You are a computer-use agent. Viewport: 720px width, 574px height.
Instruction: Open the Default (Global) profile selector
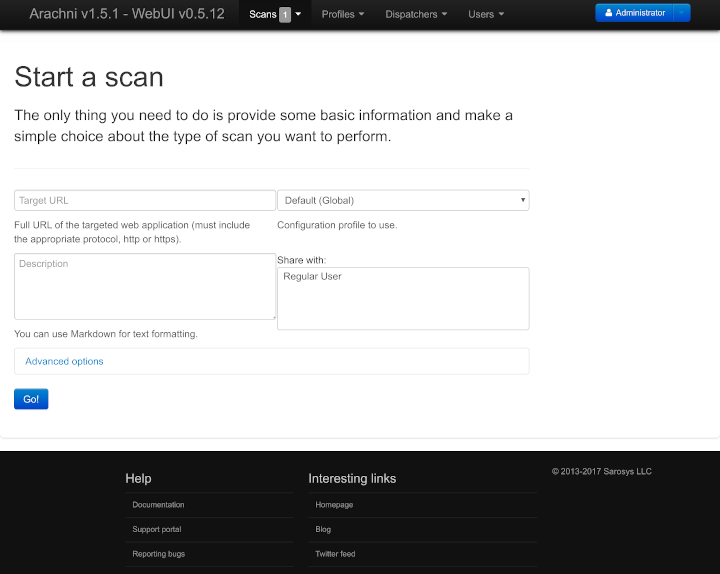[x=403, y=201]
